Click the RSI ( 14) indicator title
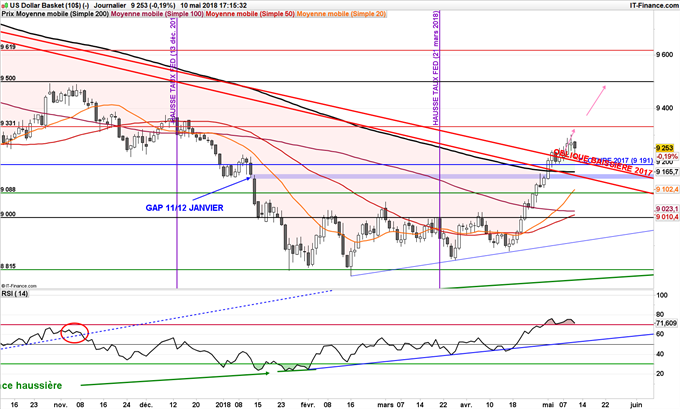 pyautogui.click(x=15, y=294)
